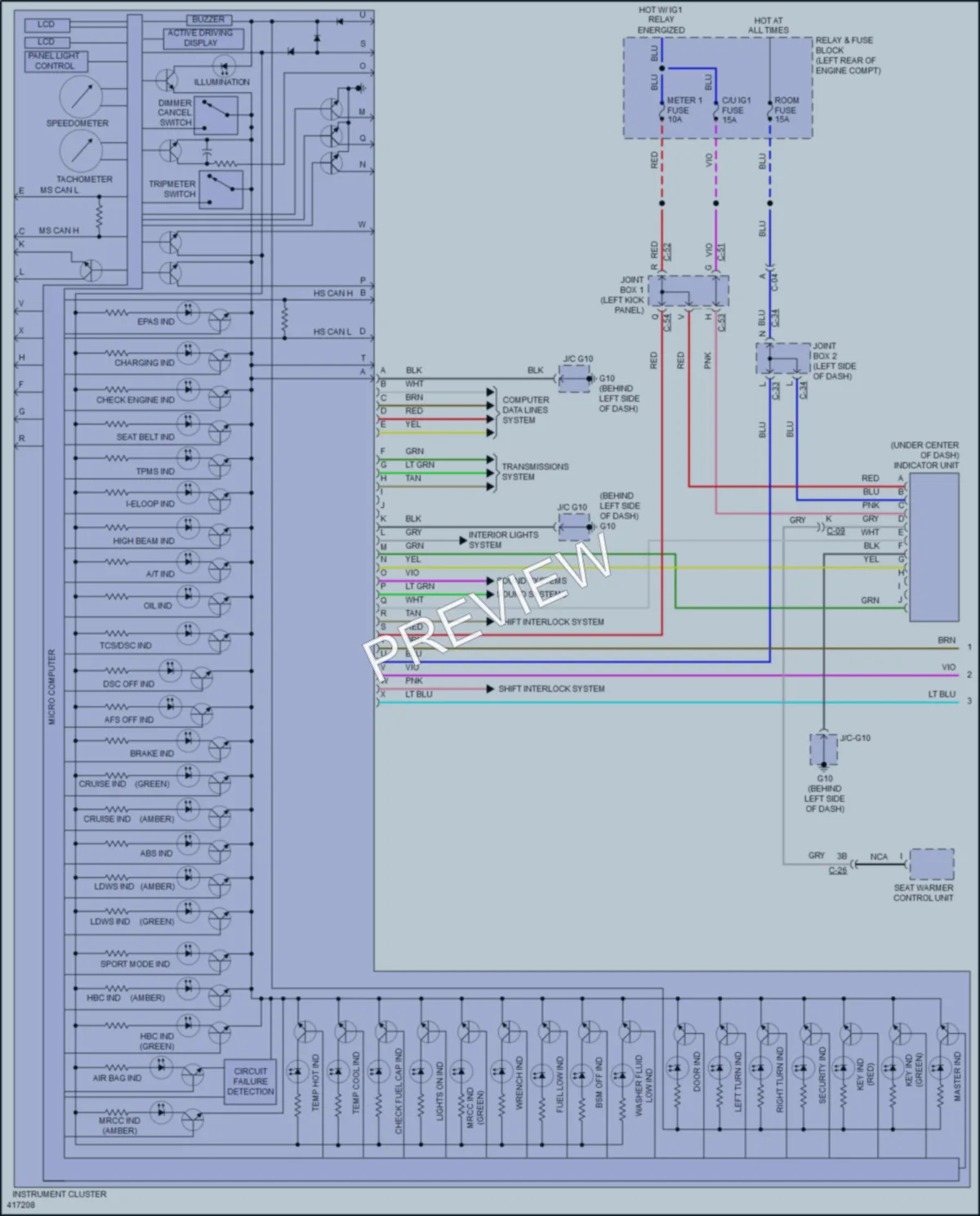Viewport: 980px width, 1216px height.
Task: Select the CHARGING IND label
Action: 145,363
